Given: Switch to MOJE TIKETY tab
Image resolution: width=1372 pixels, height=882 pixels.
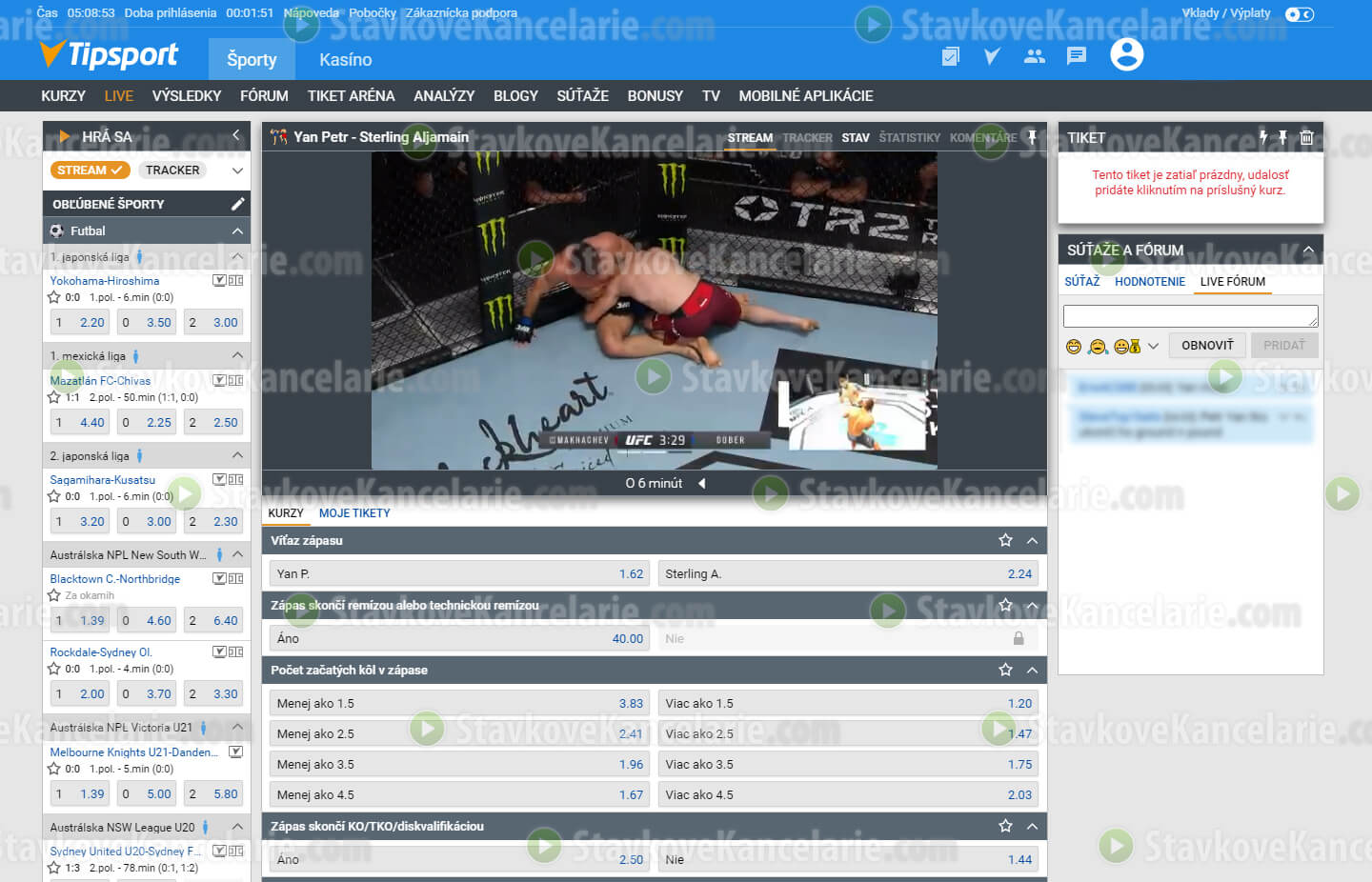Looking at the screenshot, I should (x=354, y=513).
